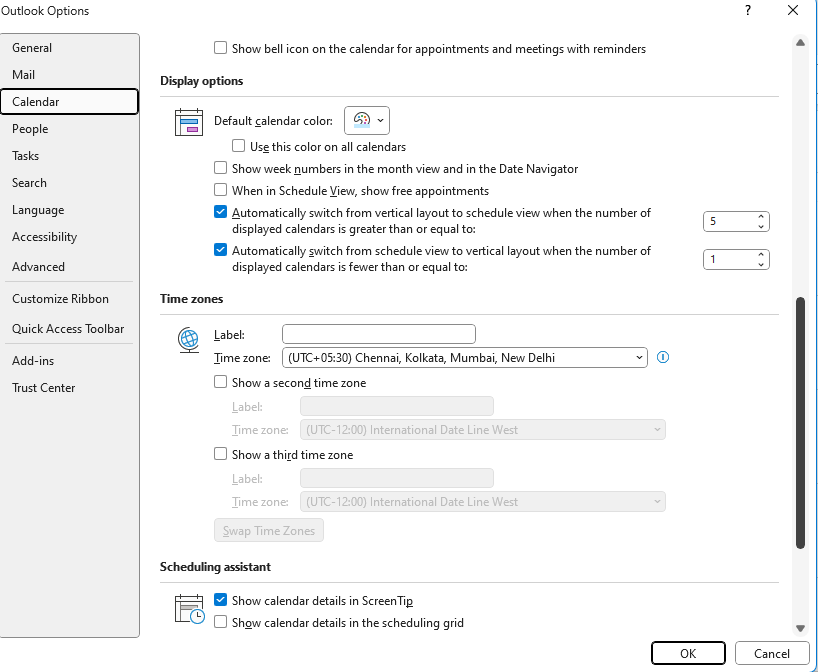818x672 pixels.
Task: Expand the primary Time zone dropdown
Action: tap(465, 358)
